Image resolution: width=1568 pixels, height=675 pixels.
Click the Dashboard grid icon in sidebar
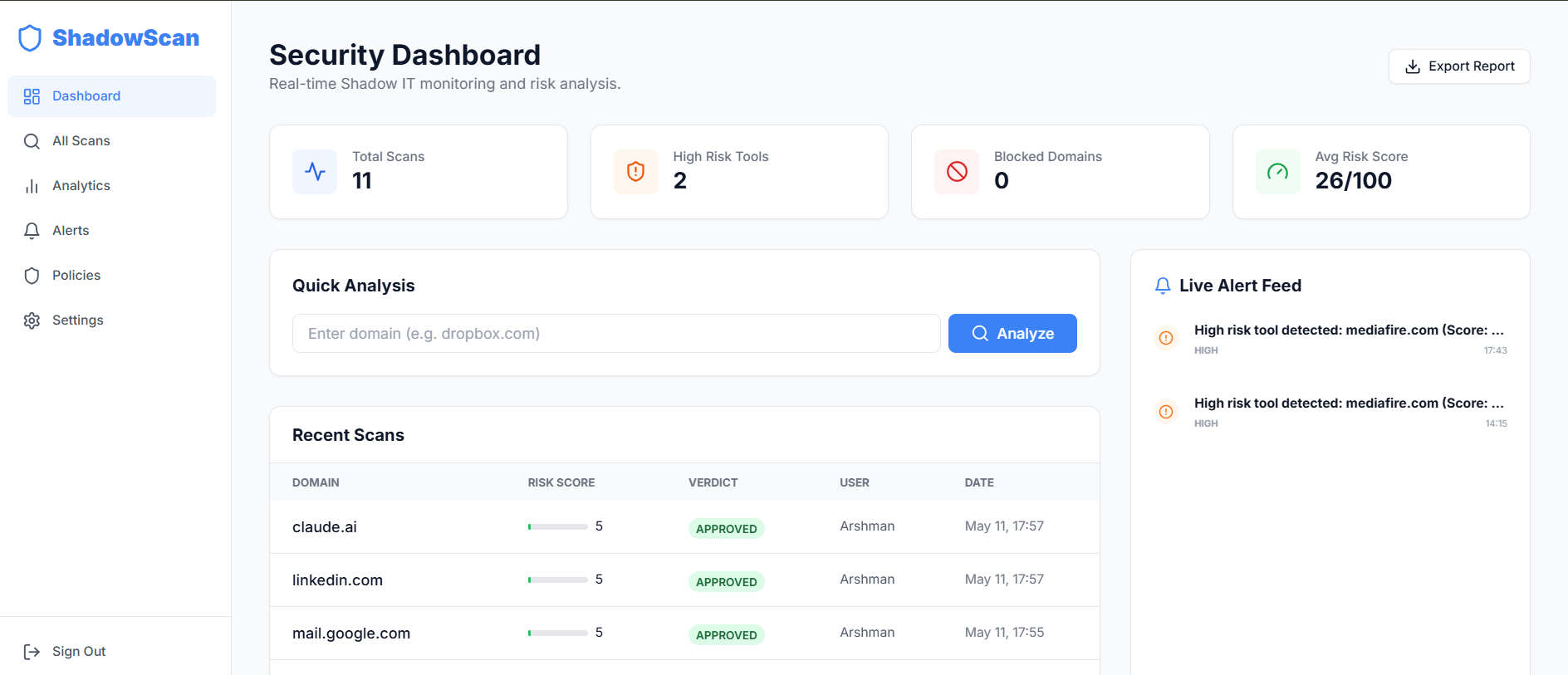point(32,96)
